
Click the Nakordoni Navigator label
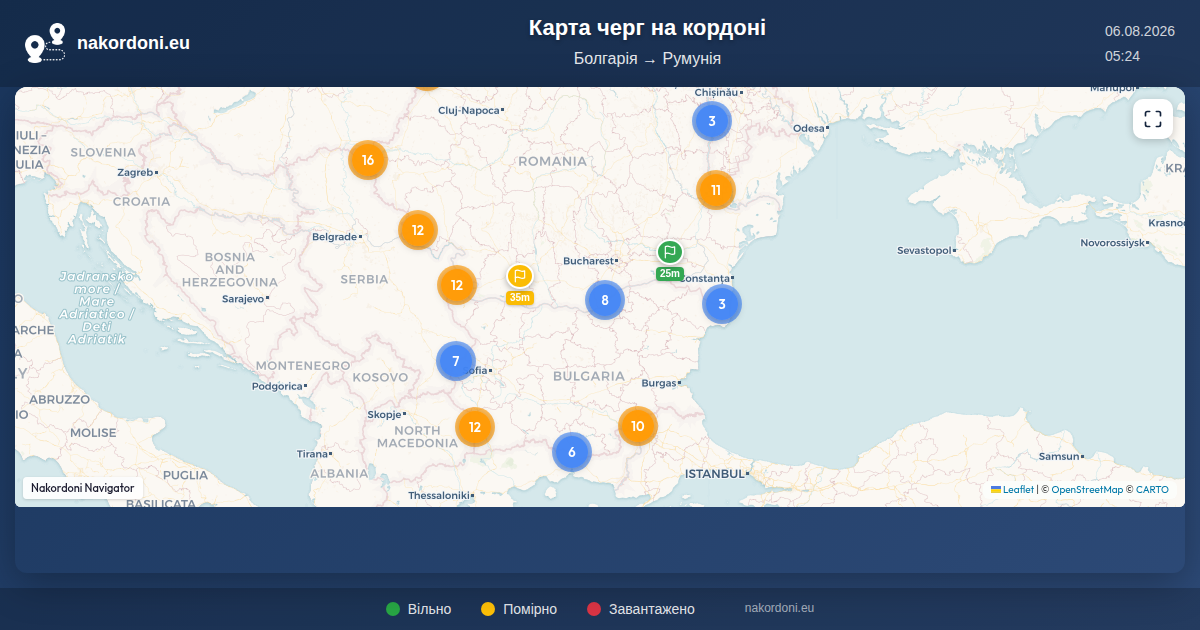83,488
